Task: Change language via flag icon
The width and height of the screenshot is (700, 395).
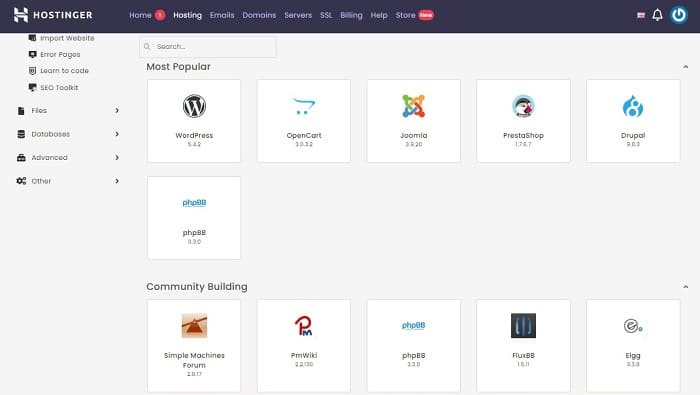Action: (x=641, y=15)
